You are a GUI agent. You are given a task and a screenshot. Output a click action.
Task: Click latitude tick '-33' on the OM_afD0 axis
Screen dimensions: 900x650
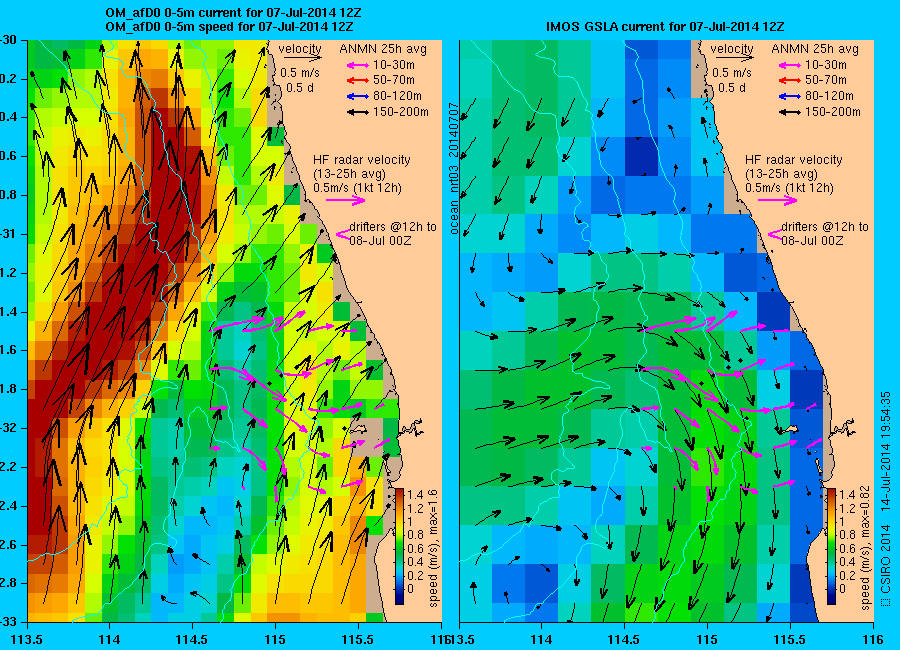tap(8, 621)
